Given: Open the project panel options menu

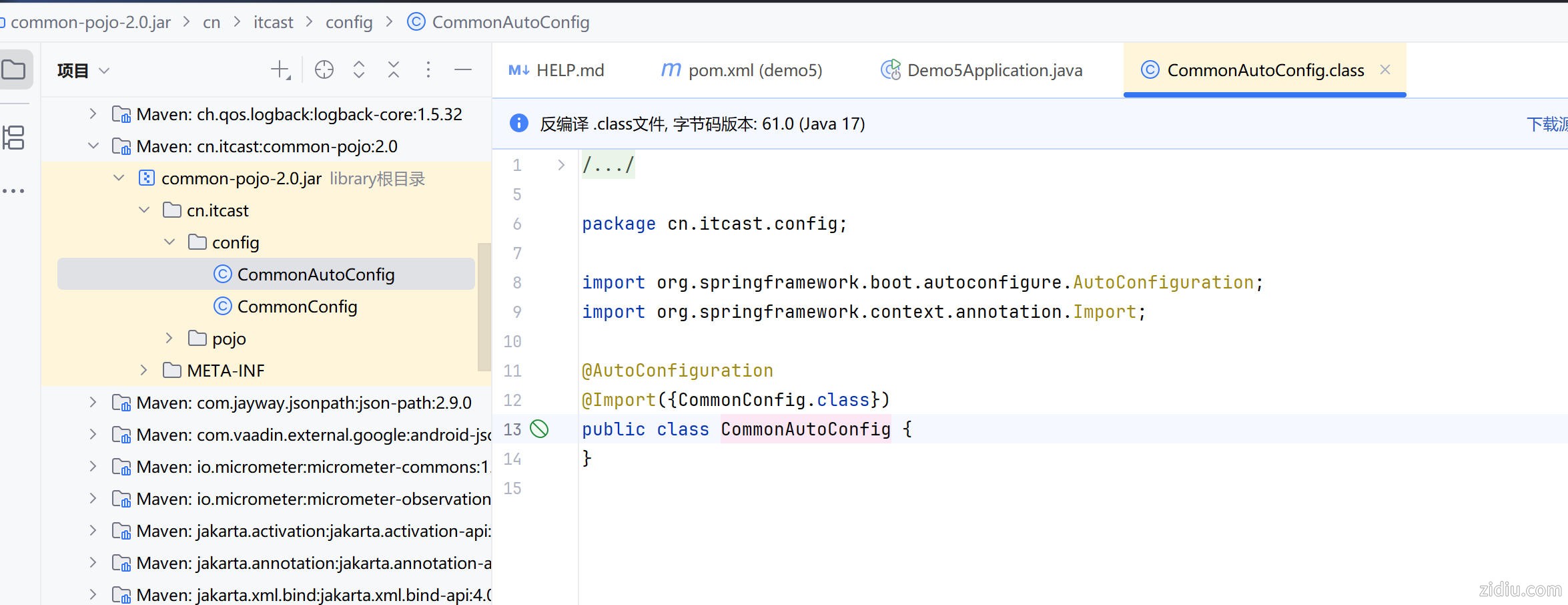Looking at the screenshot, I should (428, 70).
